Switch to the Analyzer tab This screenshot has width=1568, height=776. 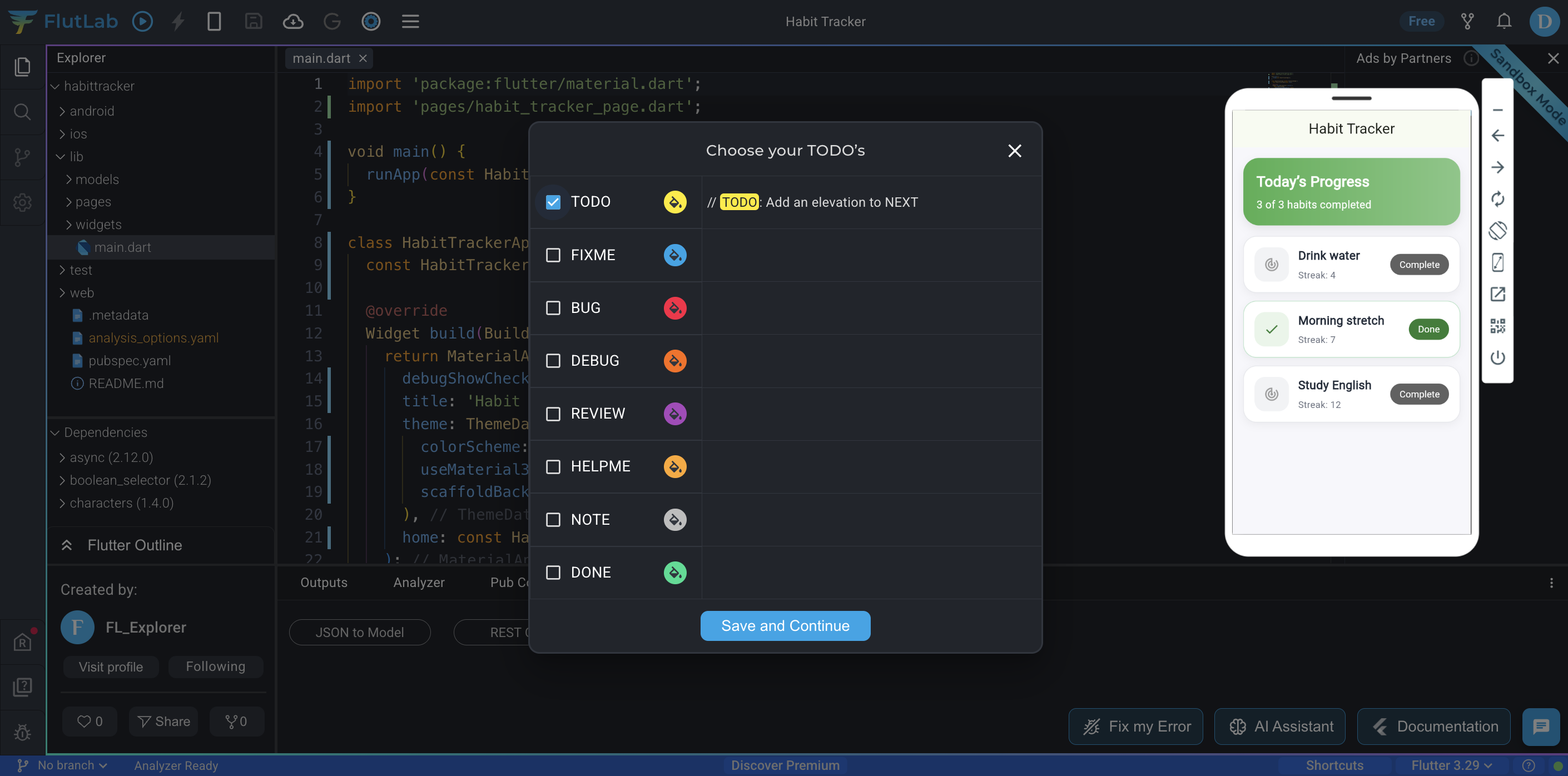click(418, 583)
